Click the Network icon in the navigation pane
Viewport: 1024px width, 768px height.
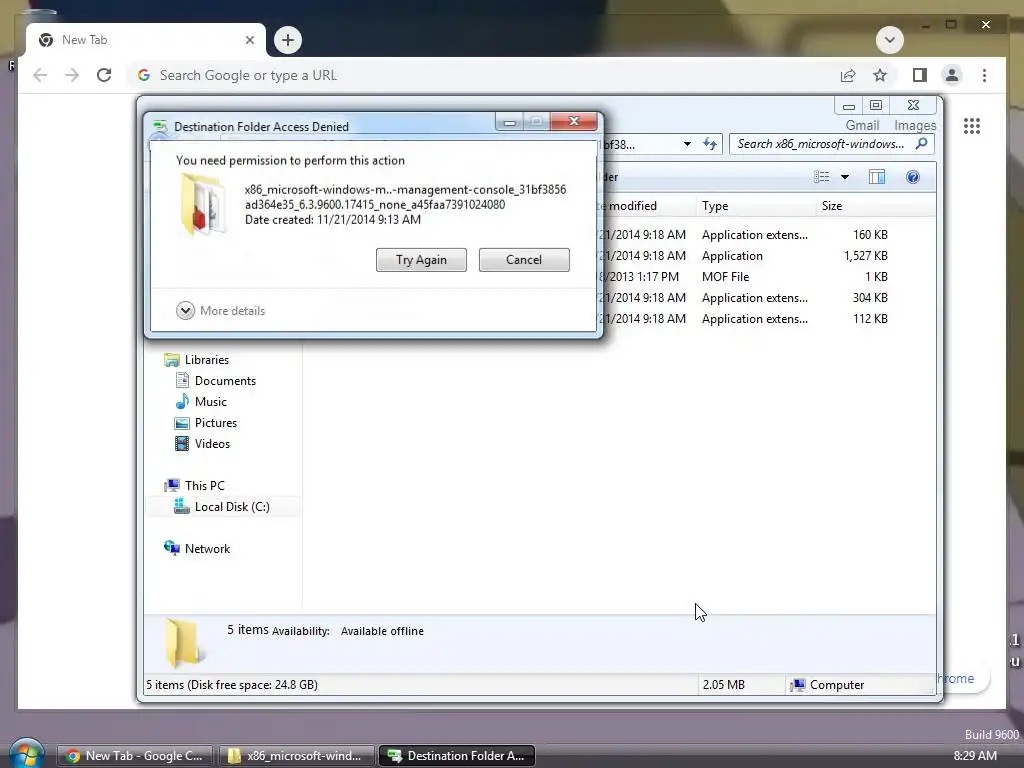(172, 548)
